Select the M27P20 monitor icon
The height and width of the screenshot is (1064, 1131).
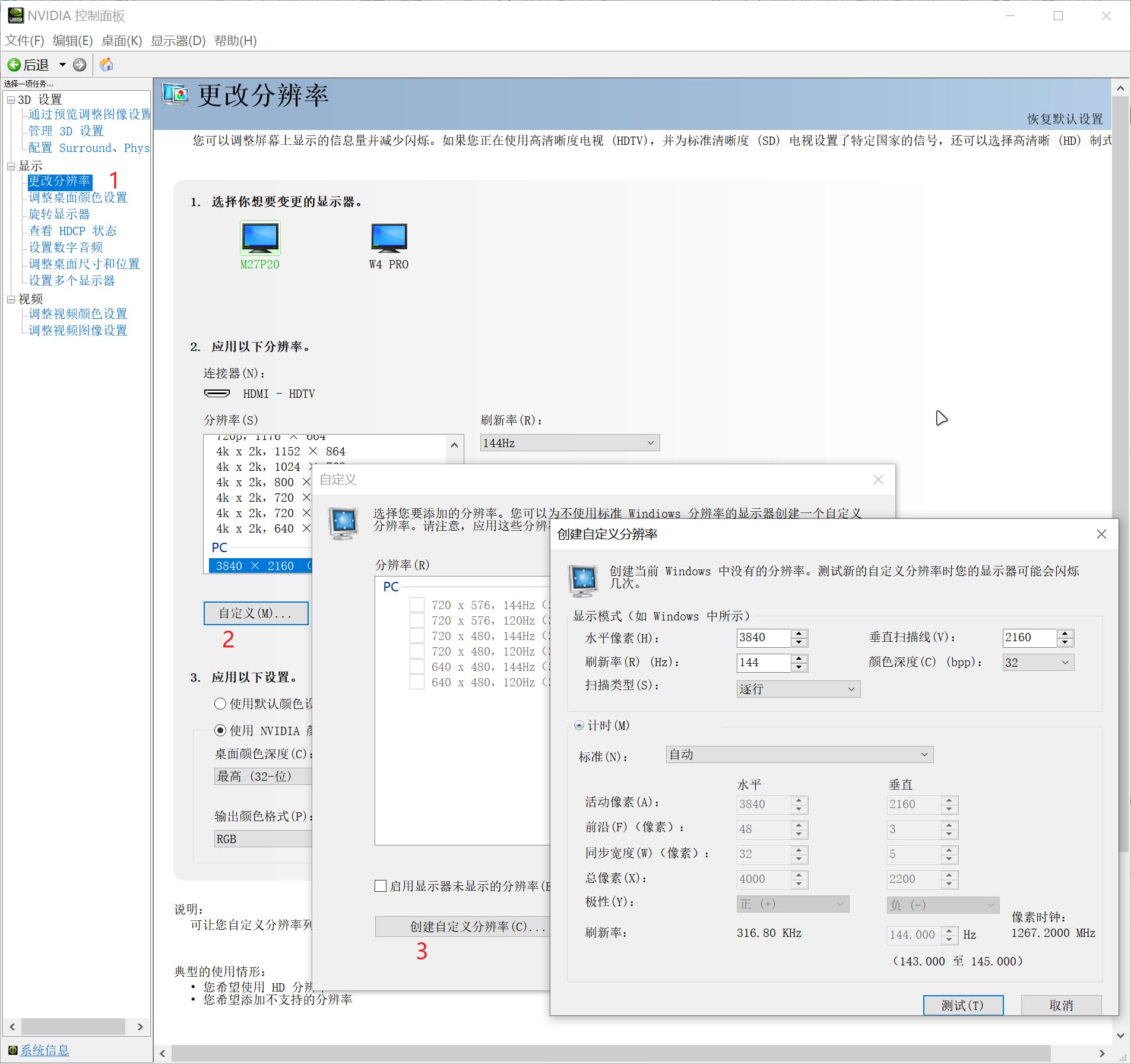[x=260, y=238]
